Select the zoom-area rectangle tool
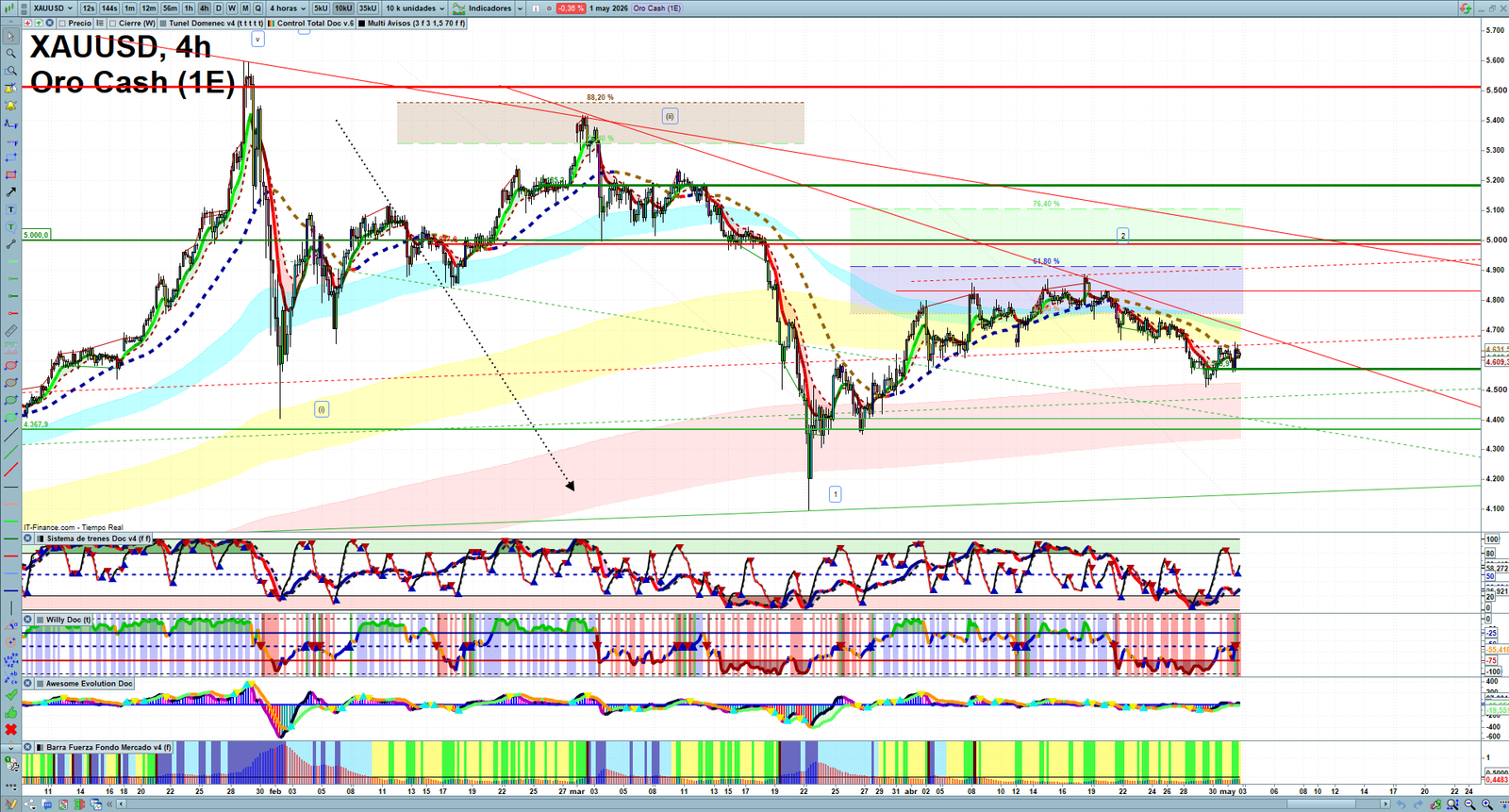Image resolution: width=1509 pixels, height=812 pixels. (11, 71)
